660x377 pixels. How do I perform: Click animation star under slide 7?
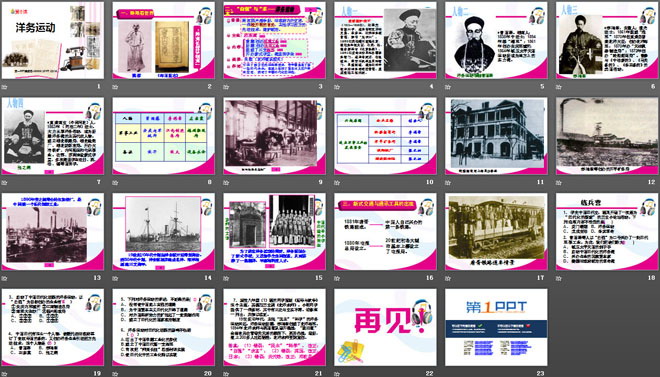[x=4, y=183]
